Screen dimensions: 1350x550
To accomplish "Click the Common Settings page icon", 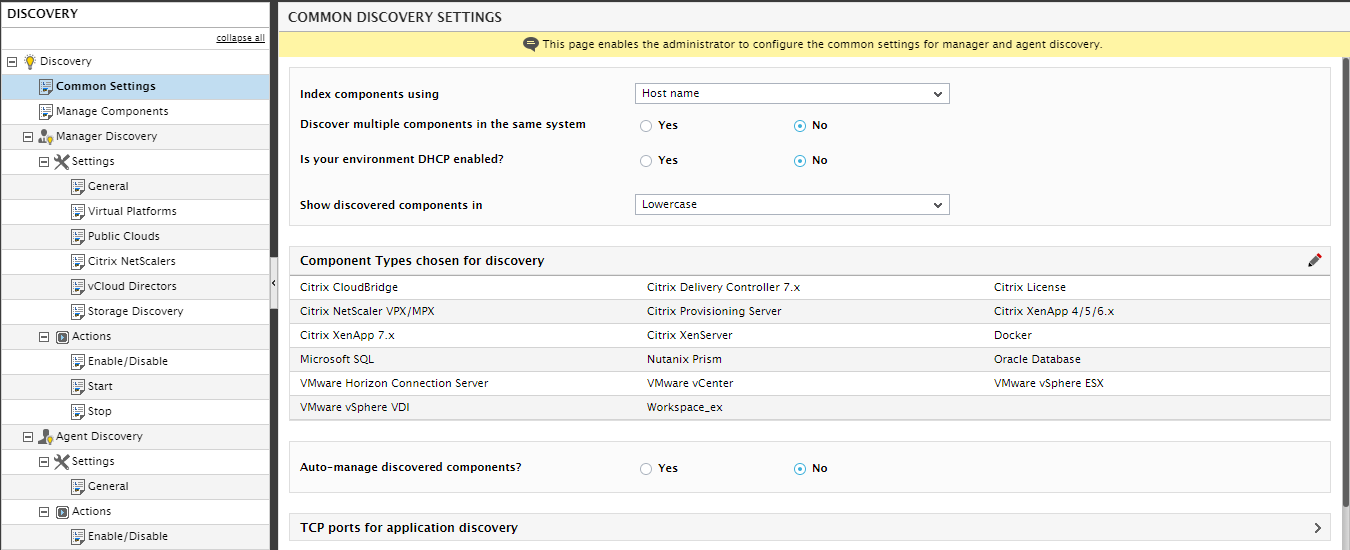I will (46, 86).
